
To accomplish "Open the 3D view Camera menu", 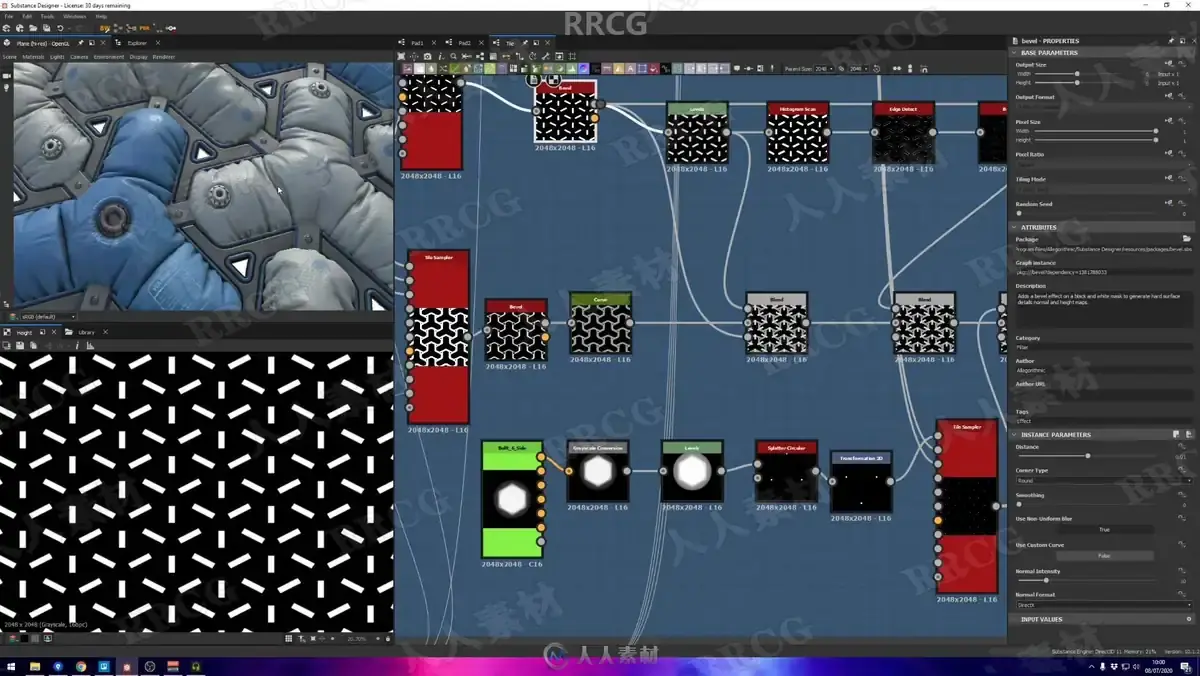I will [79, 57].
